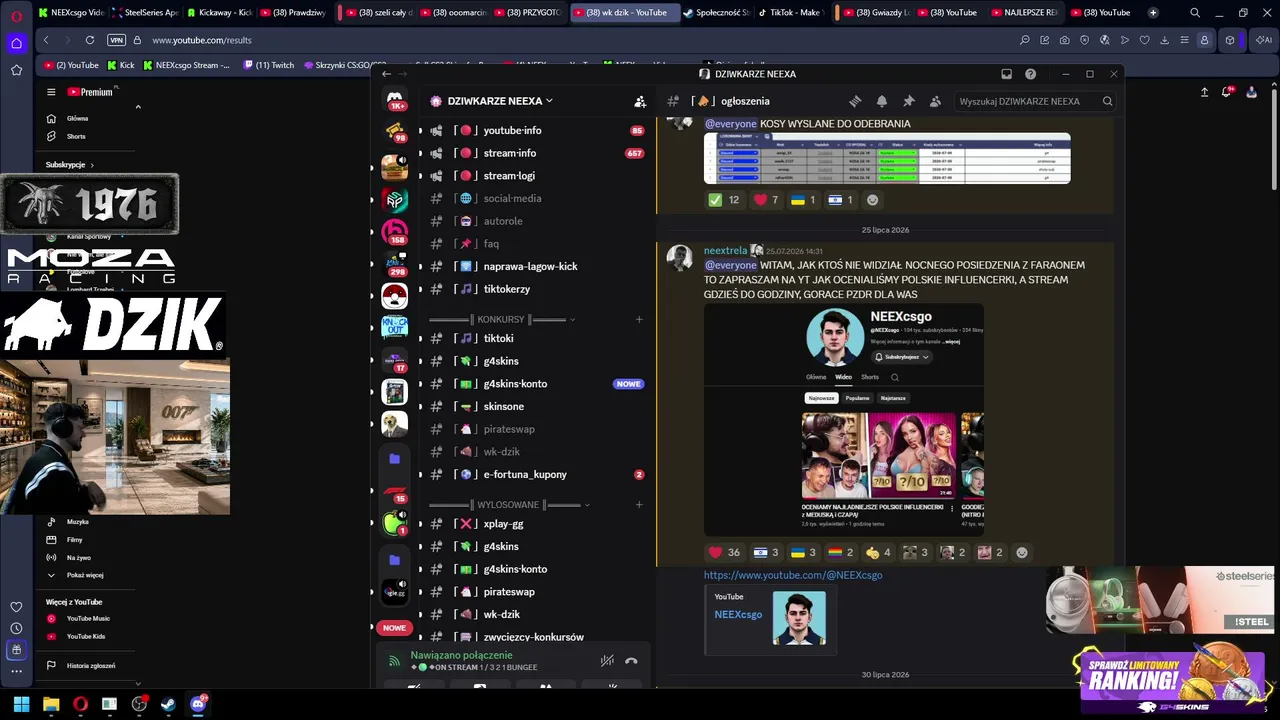
Task: Toggle noise suppression icon in voice panel
Action: point(607,661)
